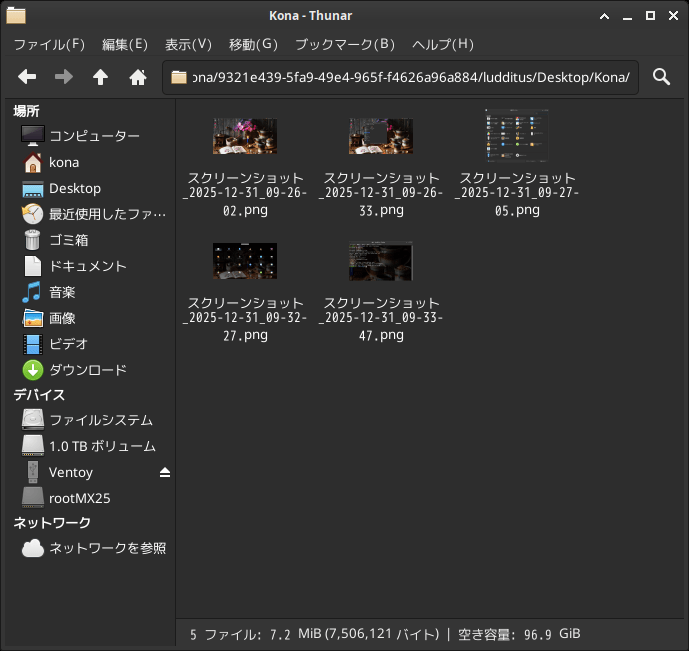Open 最近使用したファイル in sidebar
Image resolution: width=689 pixels, height=651 pixels.
(107, 214)
